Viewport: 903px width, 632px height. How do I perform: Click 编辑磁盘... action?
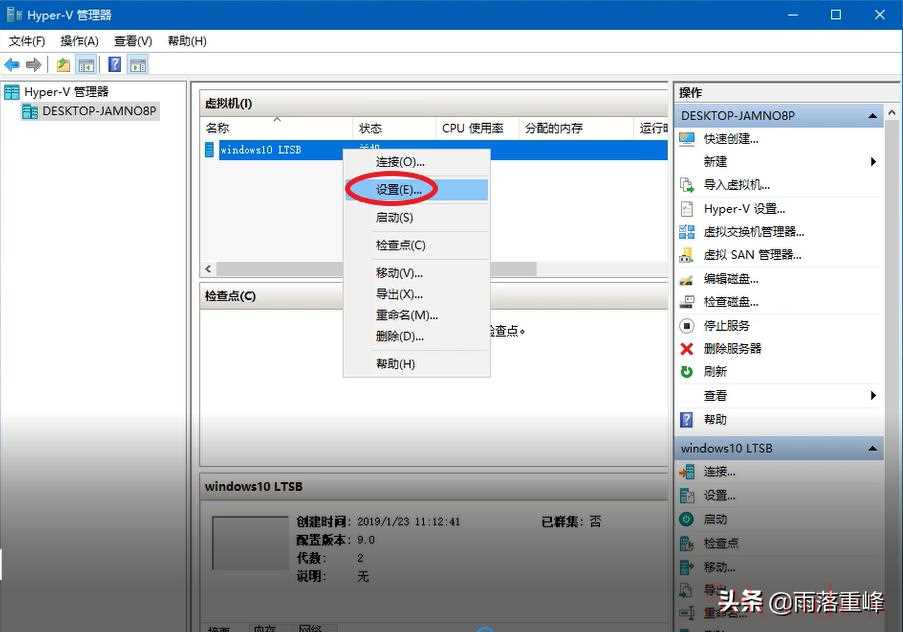tap(731, 279)
